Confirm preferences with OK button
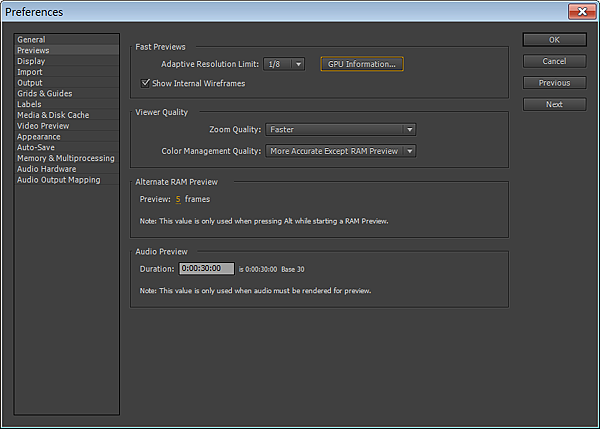This screenshot has width=600, height=429. 554,40
